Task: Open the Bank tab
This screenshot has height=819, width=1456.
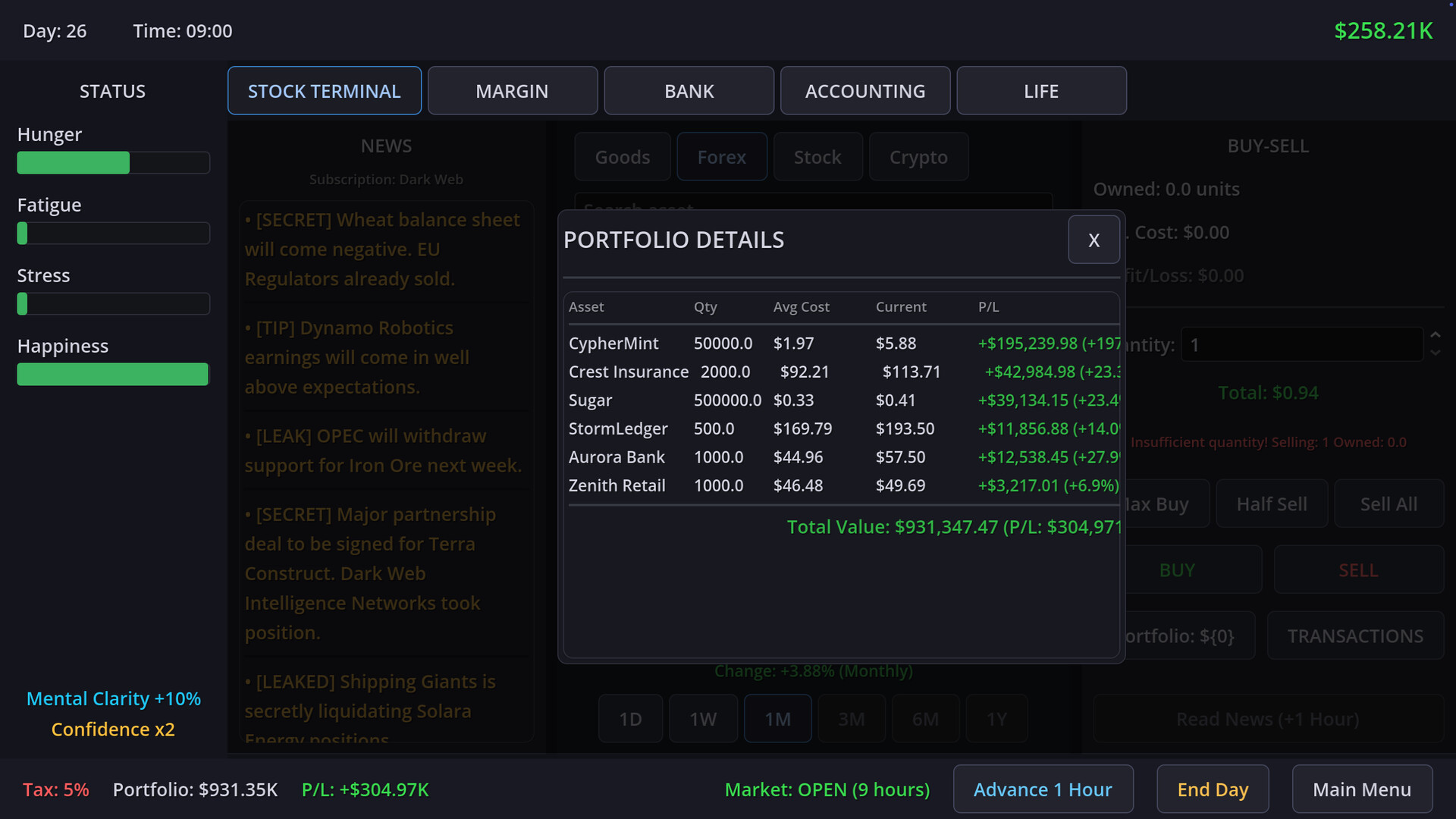Action: (x=689, y=91)
